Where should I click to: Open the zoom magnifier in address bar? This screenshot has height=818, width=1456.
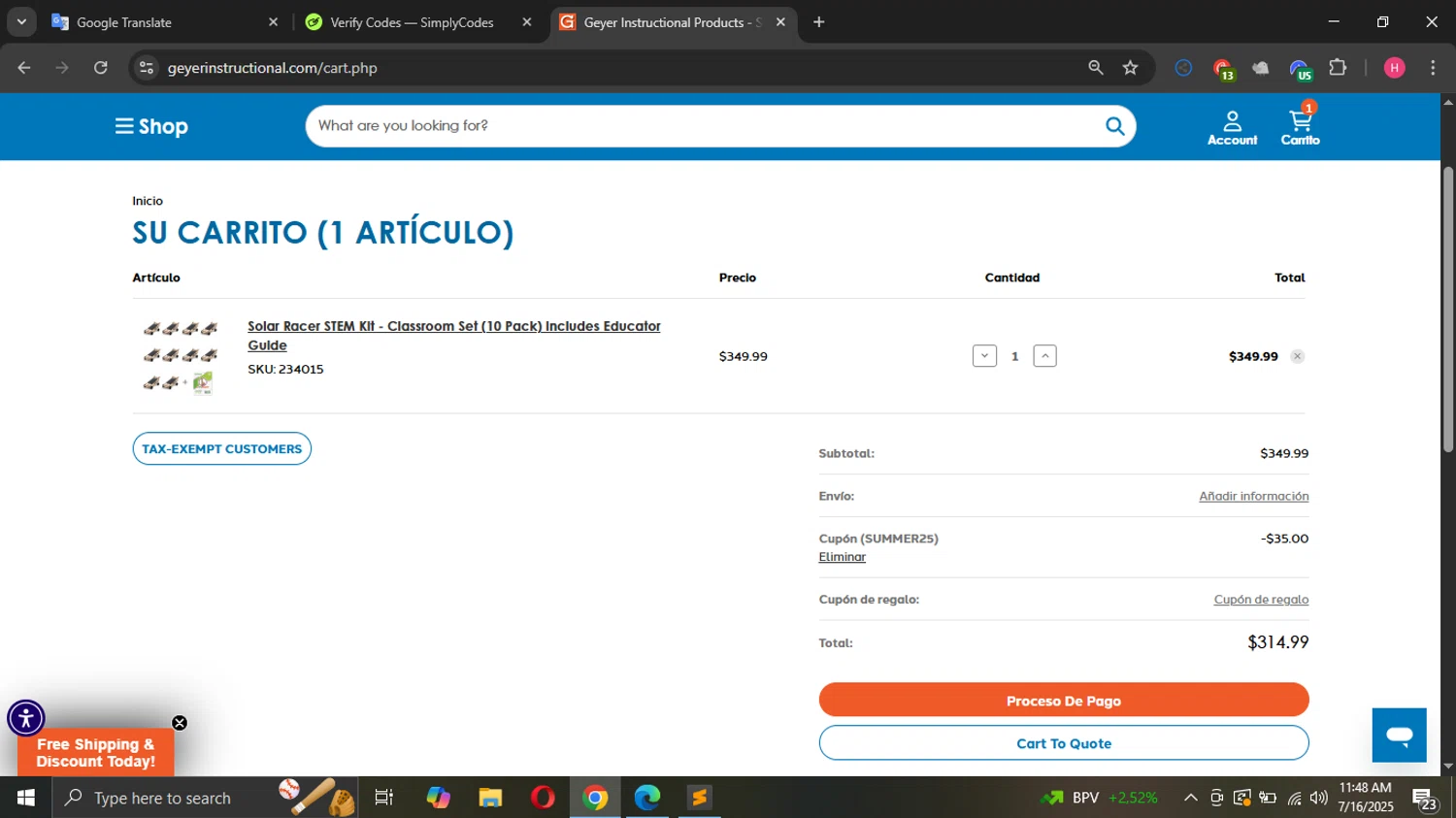tap(1096, 68)
